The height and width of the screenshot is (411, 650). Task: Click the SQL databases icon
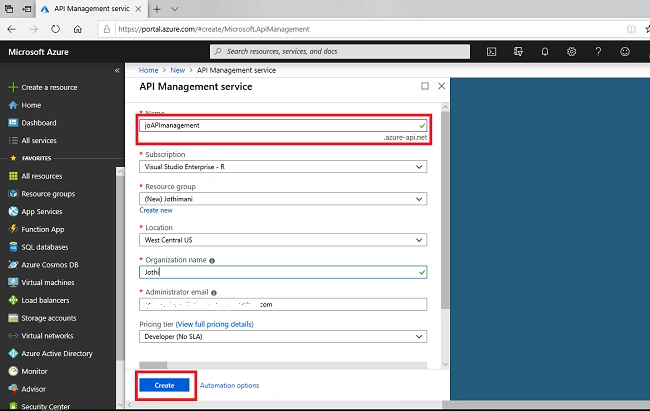pyautogui.click(x=13, y=247)
